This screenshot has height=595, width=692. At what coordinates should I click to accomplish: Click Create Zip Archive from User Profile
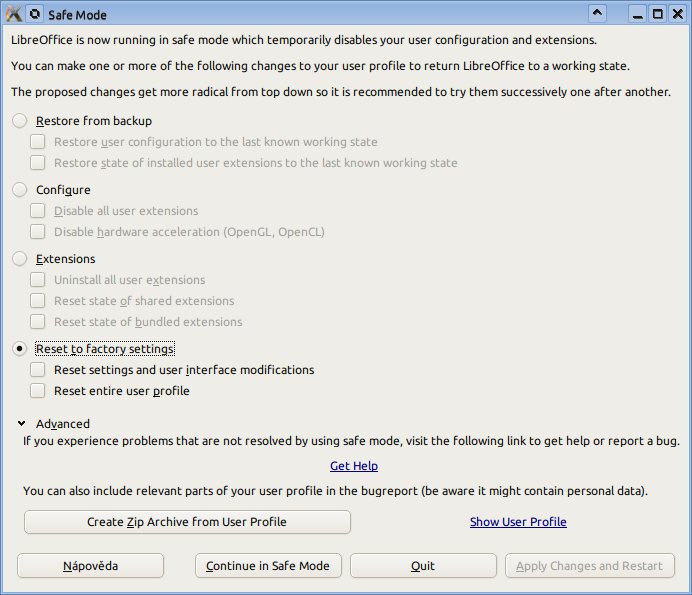click(x=187, y=522)
